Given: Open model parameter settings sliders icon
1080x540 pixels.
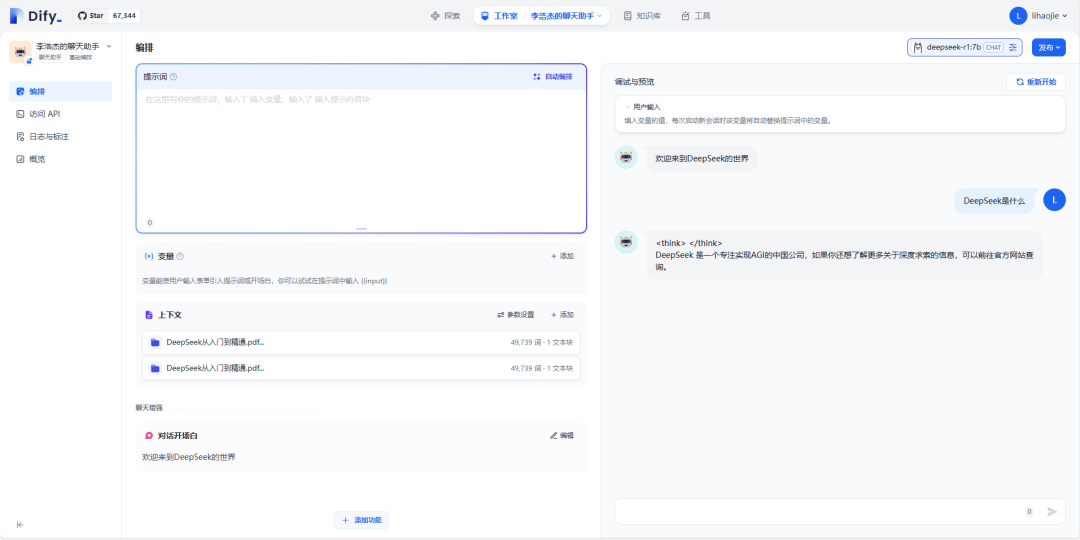Looking at the screenshot, I should pos(1012,48).
